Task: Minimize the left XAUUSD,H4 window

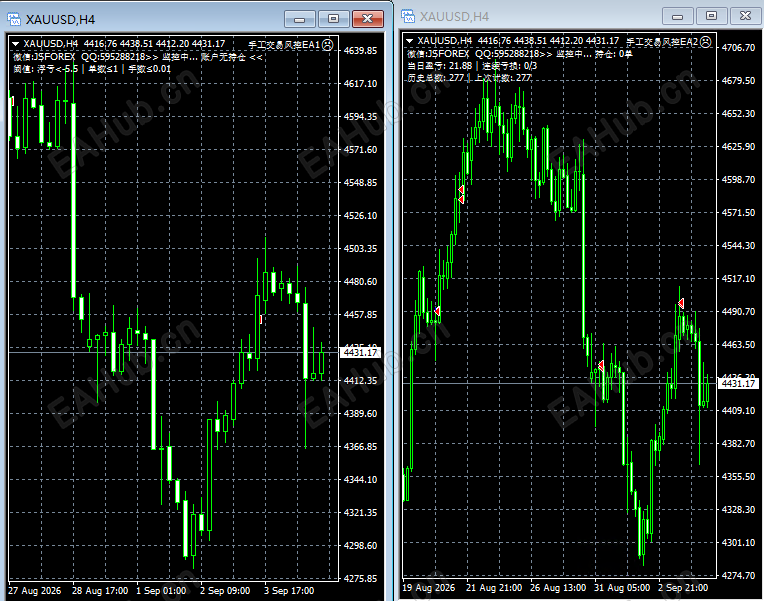Action: (300, 19)
